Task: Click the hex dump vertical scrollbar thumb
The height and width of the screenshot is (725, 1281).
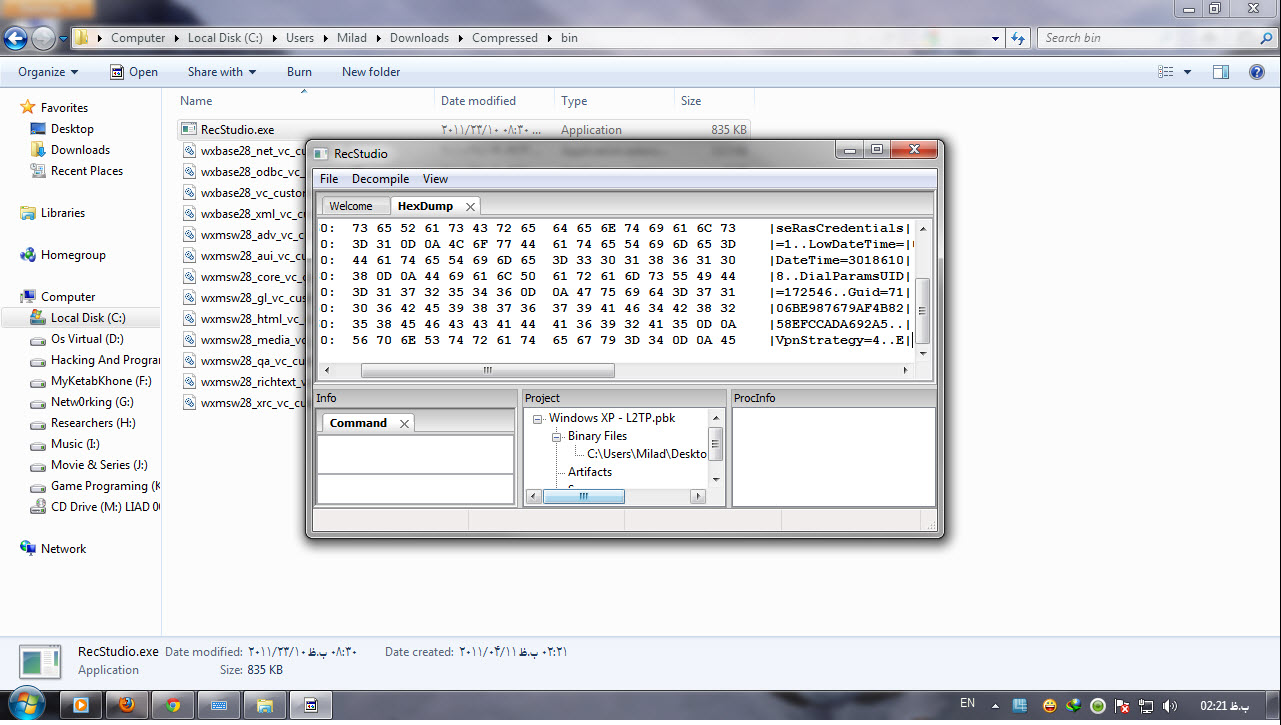Action: click(x=923, y=309)
